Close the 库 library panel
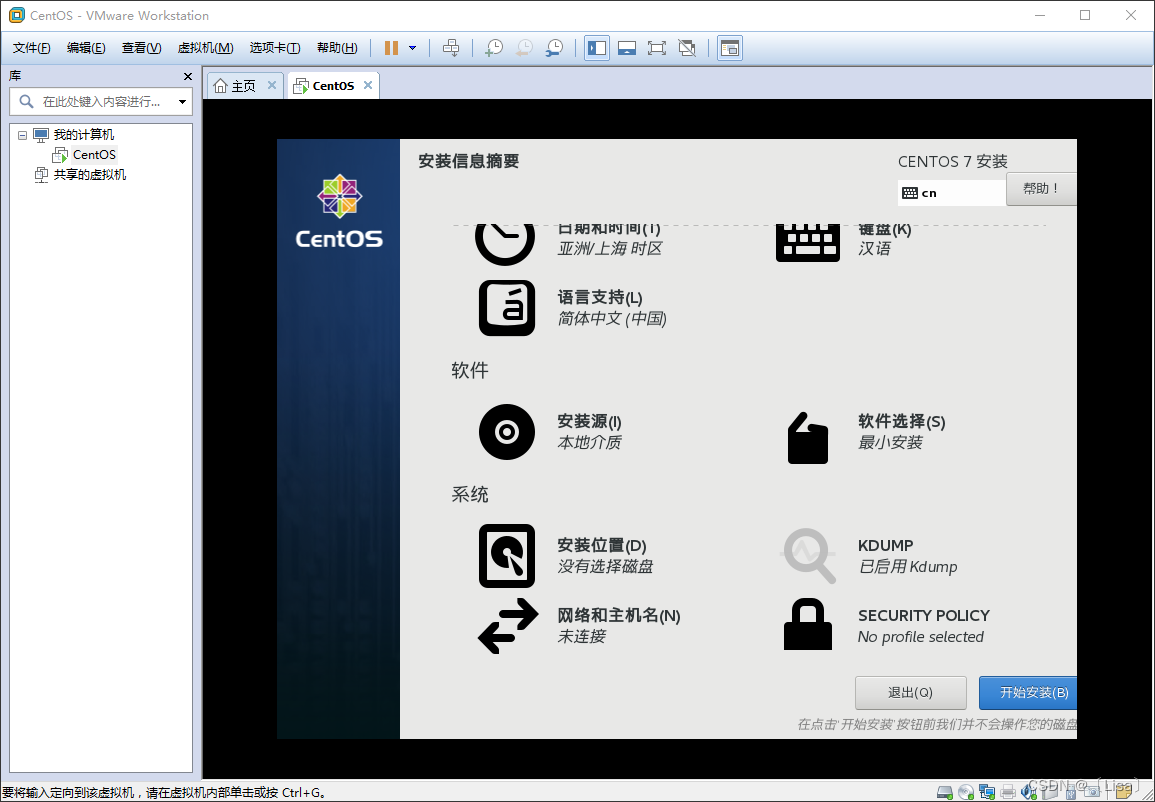Viewport: 1155px width, 802px height. tap(187, 76)
